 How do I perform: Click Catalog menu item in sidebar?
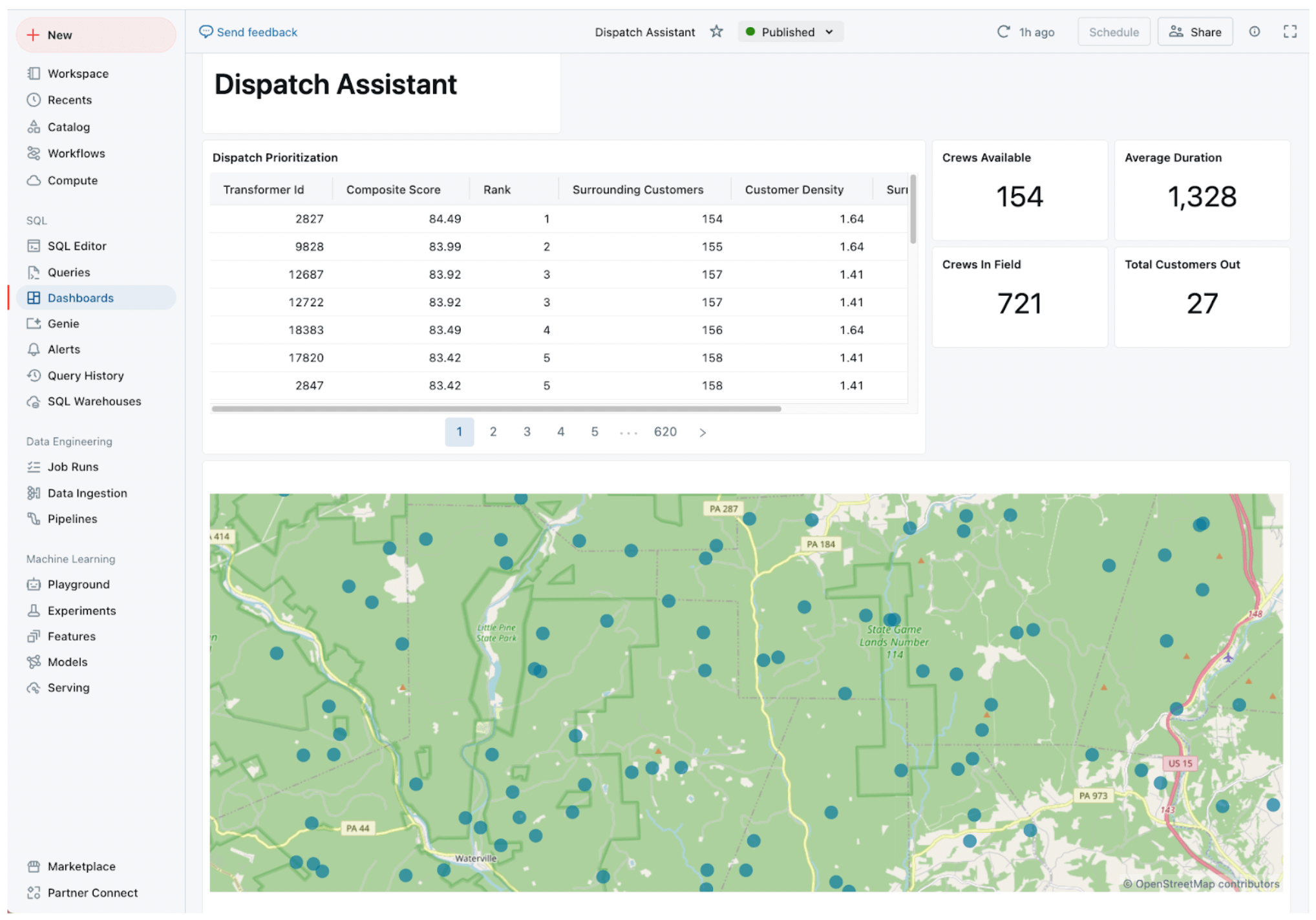coord(68,127)
